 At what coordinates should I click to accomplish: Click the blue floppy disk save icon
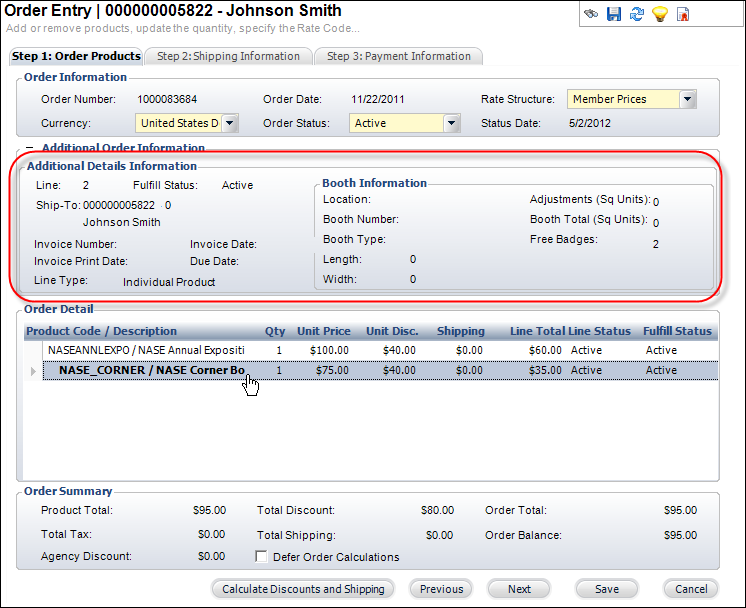pyautogui.click(x=614, y=14)
